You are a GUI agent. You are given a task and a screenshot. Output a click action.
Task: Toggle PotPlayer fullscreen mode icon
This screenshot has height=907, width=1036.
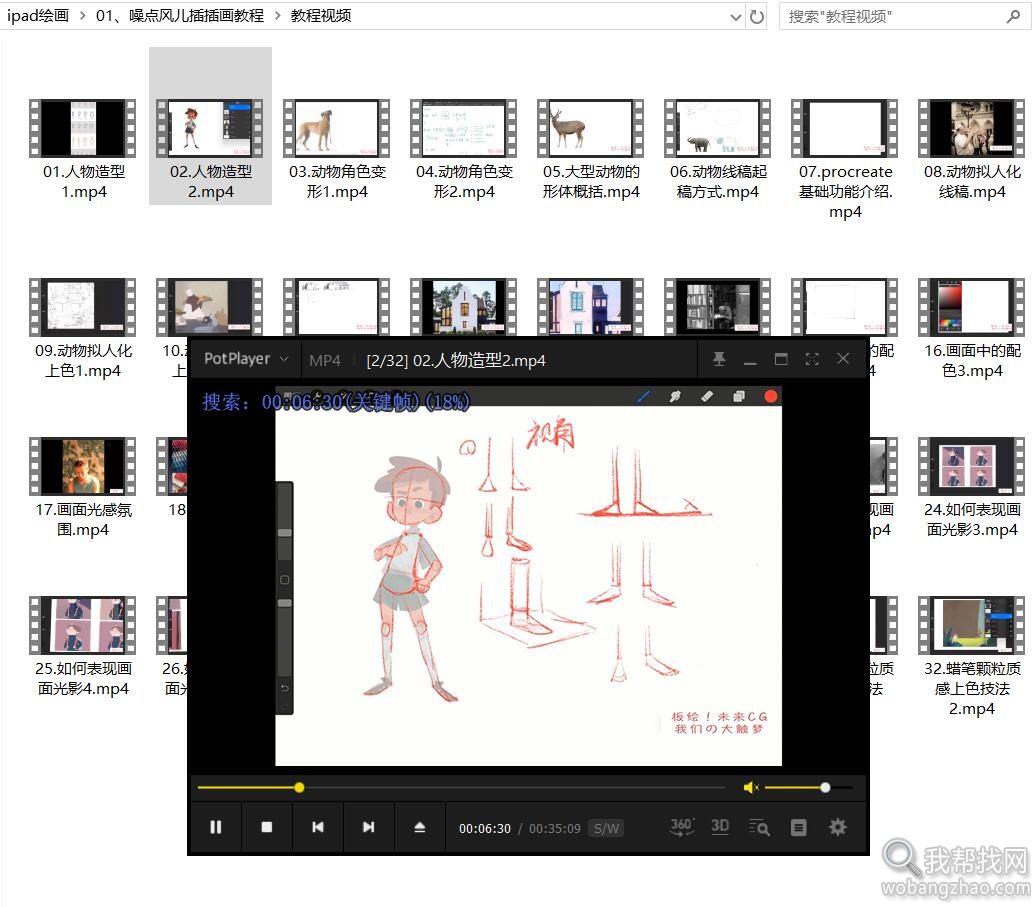tap(812, 359)
